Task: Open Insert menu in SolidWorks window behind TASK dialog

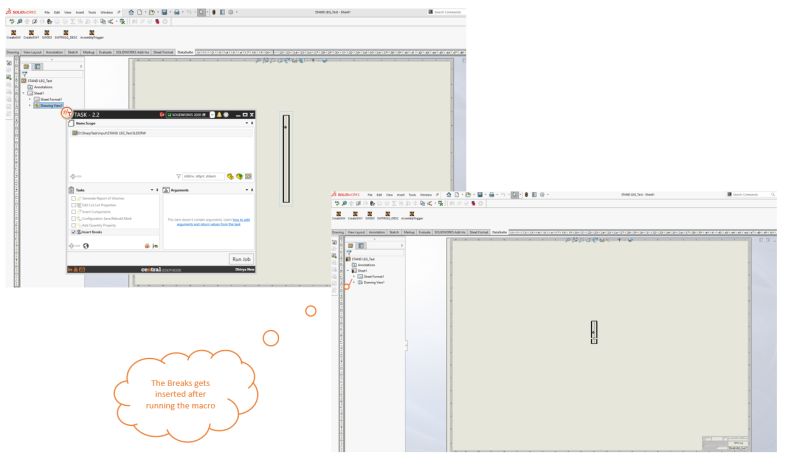Action: pyautogui.click(x=80, y=12)
